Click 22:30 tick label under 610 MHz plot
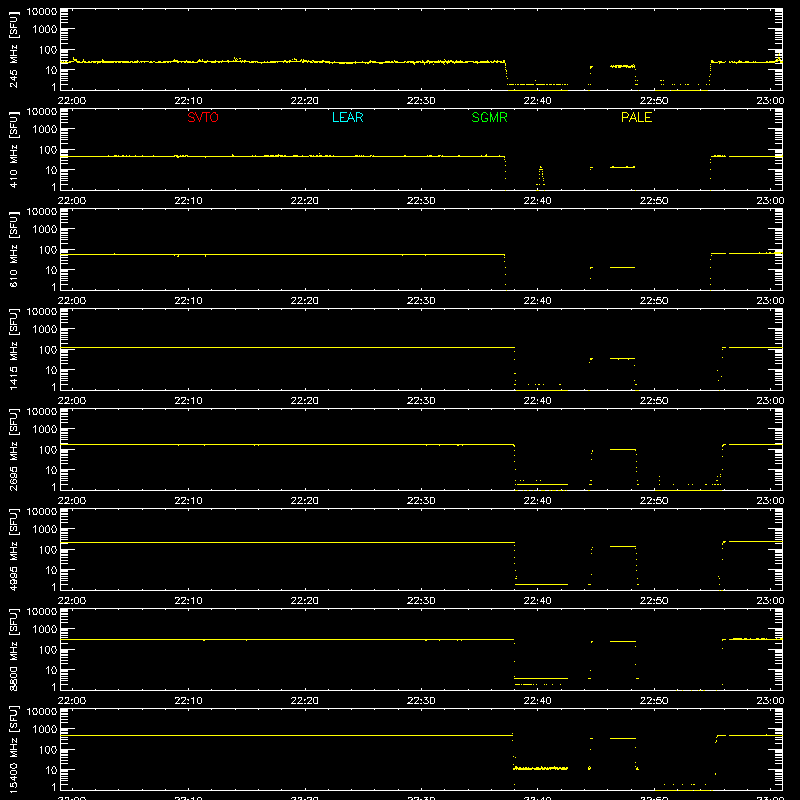Viewport: 800px width, 800px height. click(421, 301)
